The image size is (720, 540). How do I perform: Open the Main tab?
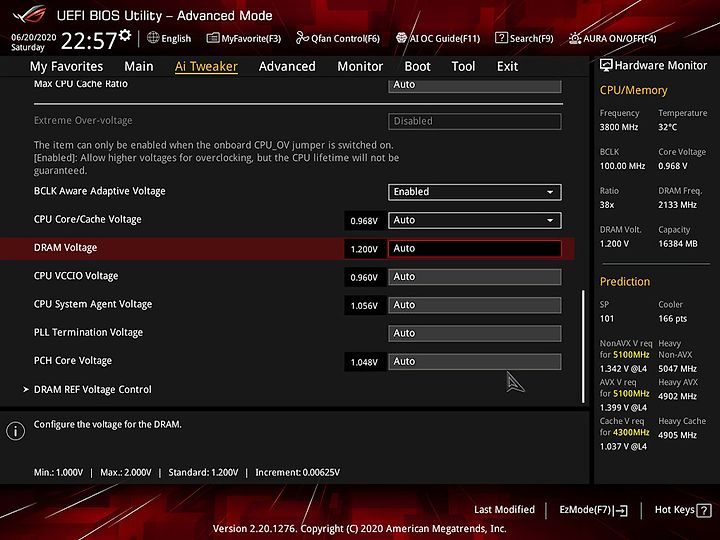click(x=139, y=67)
